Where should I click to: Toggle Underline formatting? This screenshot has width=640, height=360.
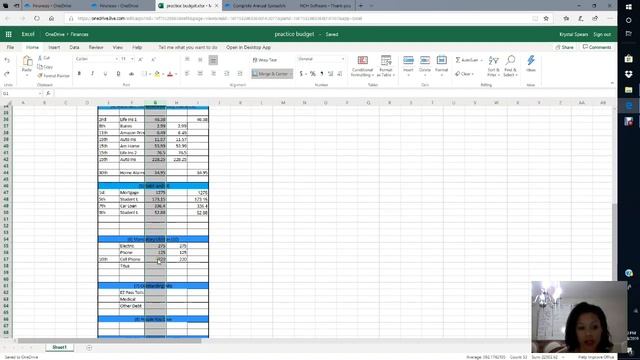pos(105,74)
